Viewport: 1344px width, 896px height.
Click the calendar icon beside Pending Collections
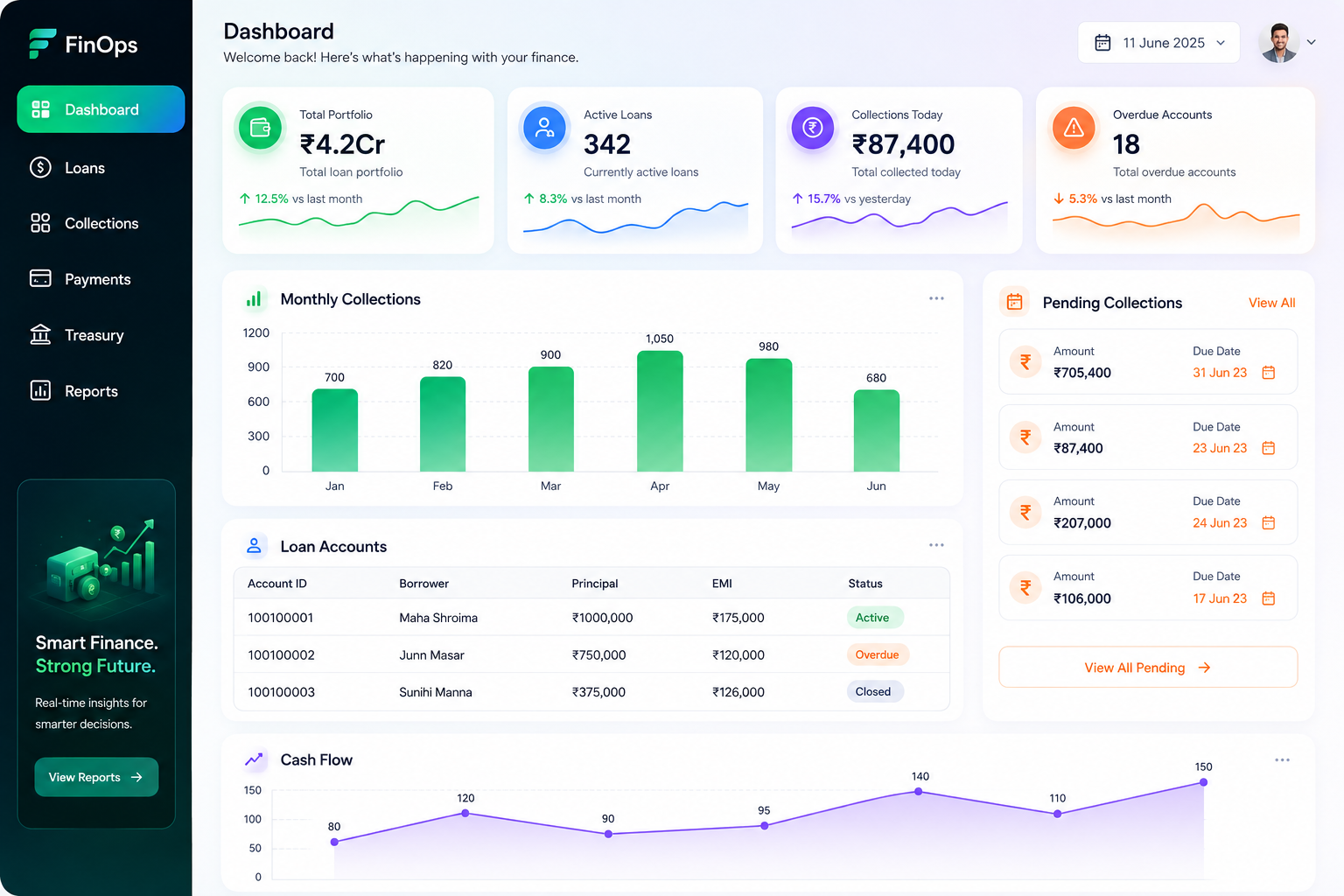(1015, 302)
